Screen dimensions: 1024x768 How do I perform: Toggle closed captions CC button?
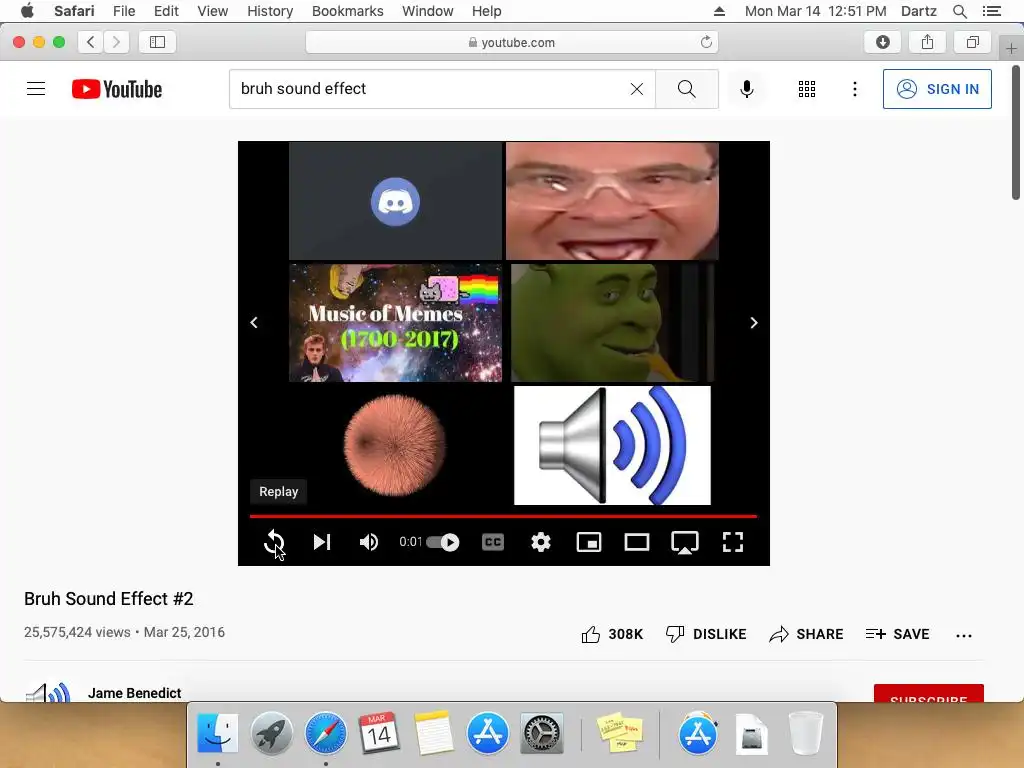coord(493,542)
